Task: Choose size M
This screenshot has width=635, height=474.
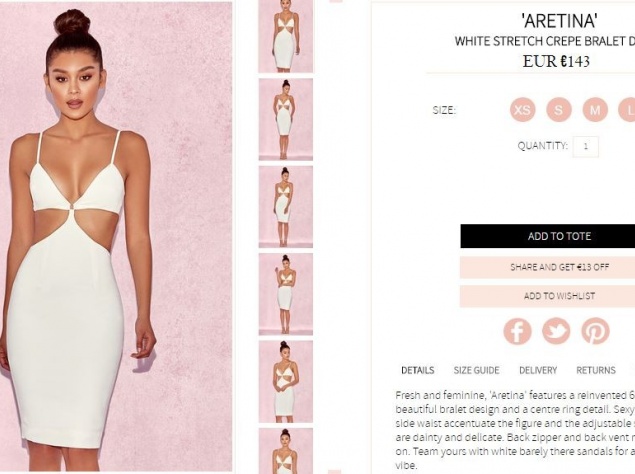Action: pyautogui.click(x=595, y=110)
